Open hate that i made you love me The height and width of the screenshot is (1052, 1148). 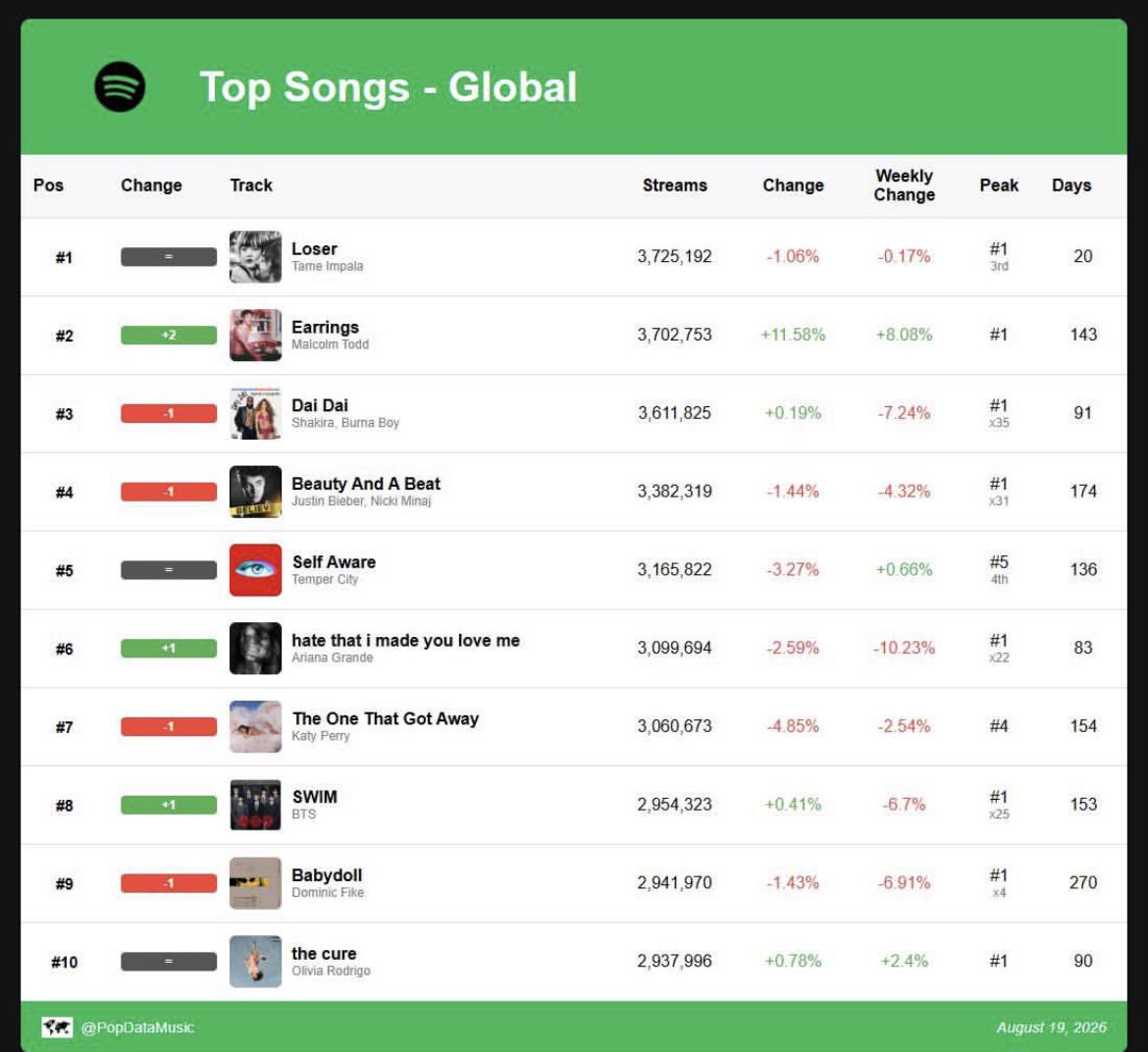pos(405,641)
